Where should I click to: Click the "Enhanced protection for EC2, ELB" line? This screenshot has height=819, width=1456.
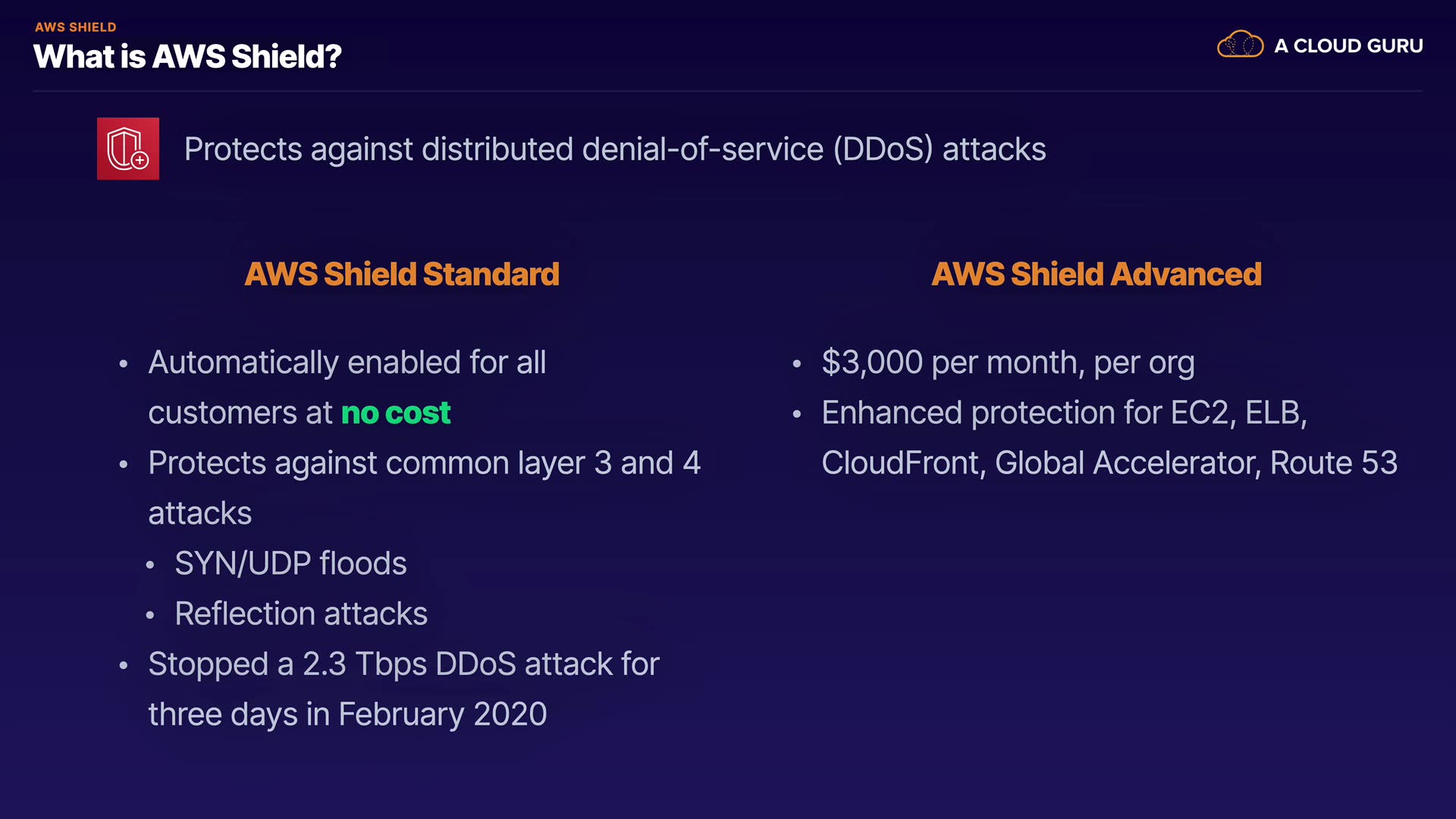pos(1064,413)
